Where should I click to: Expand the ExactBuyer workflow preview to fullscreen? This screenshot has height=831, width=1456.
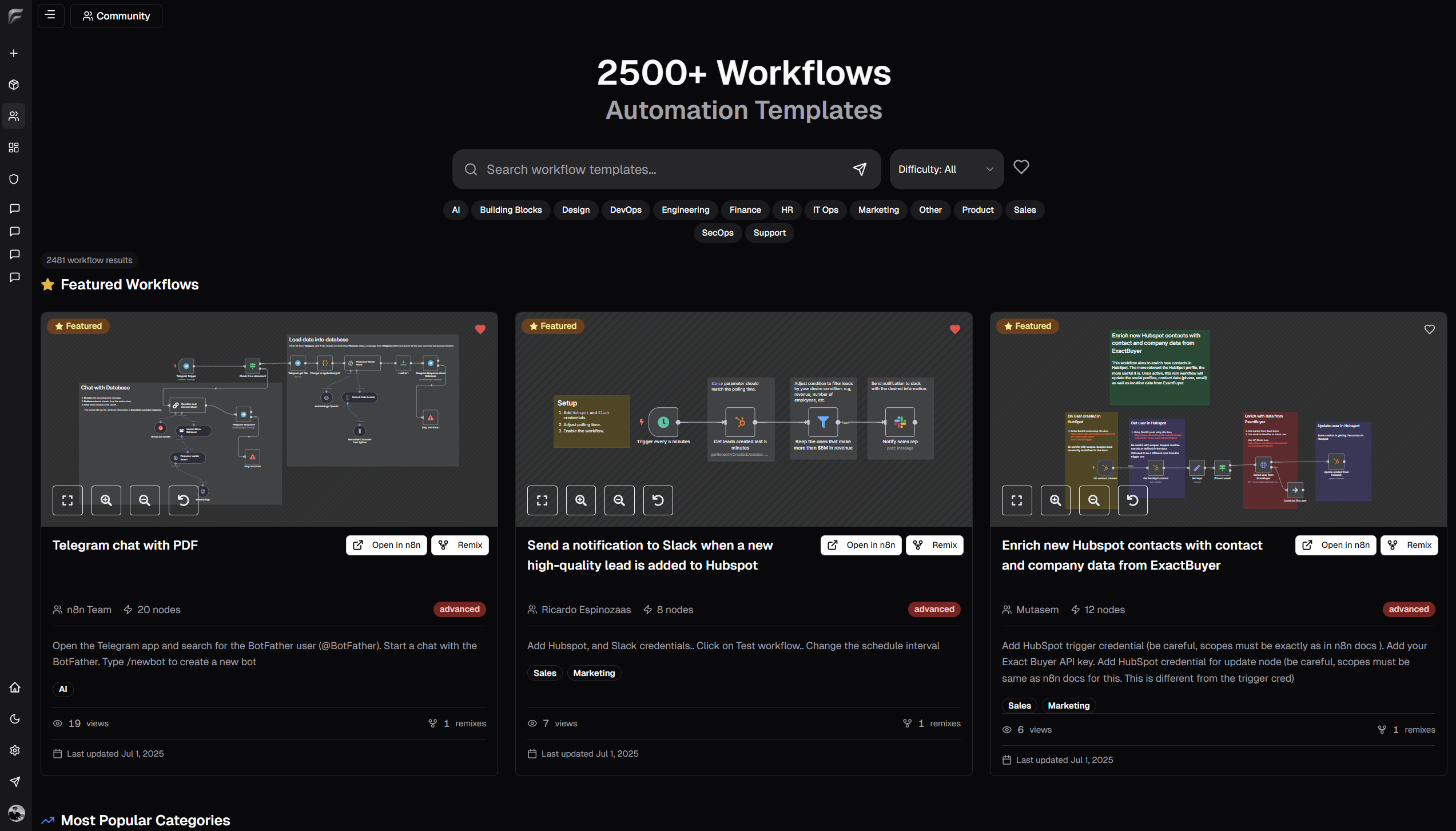point(1017,500)
